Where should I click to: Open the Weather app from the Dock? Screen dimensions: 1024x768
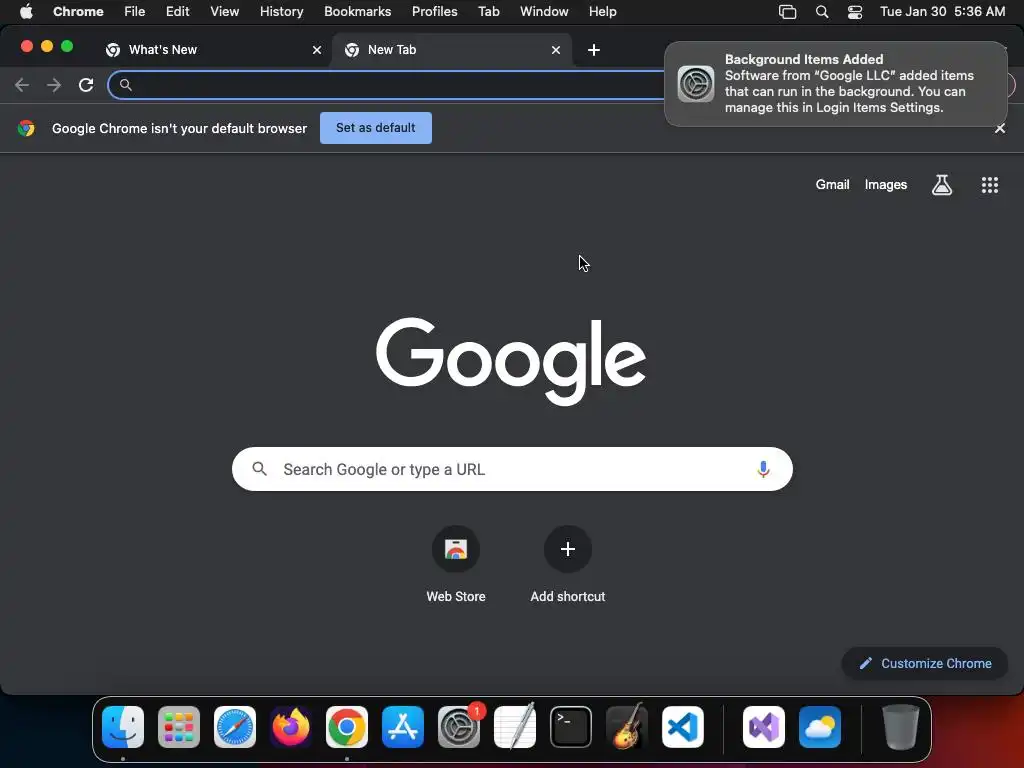(820, 727)
